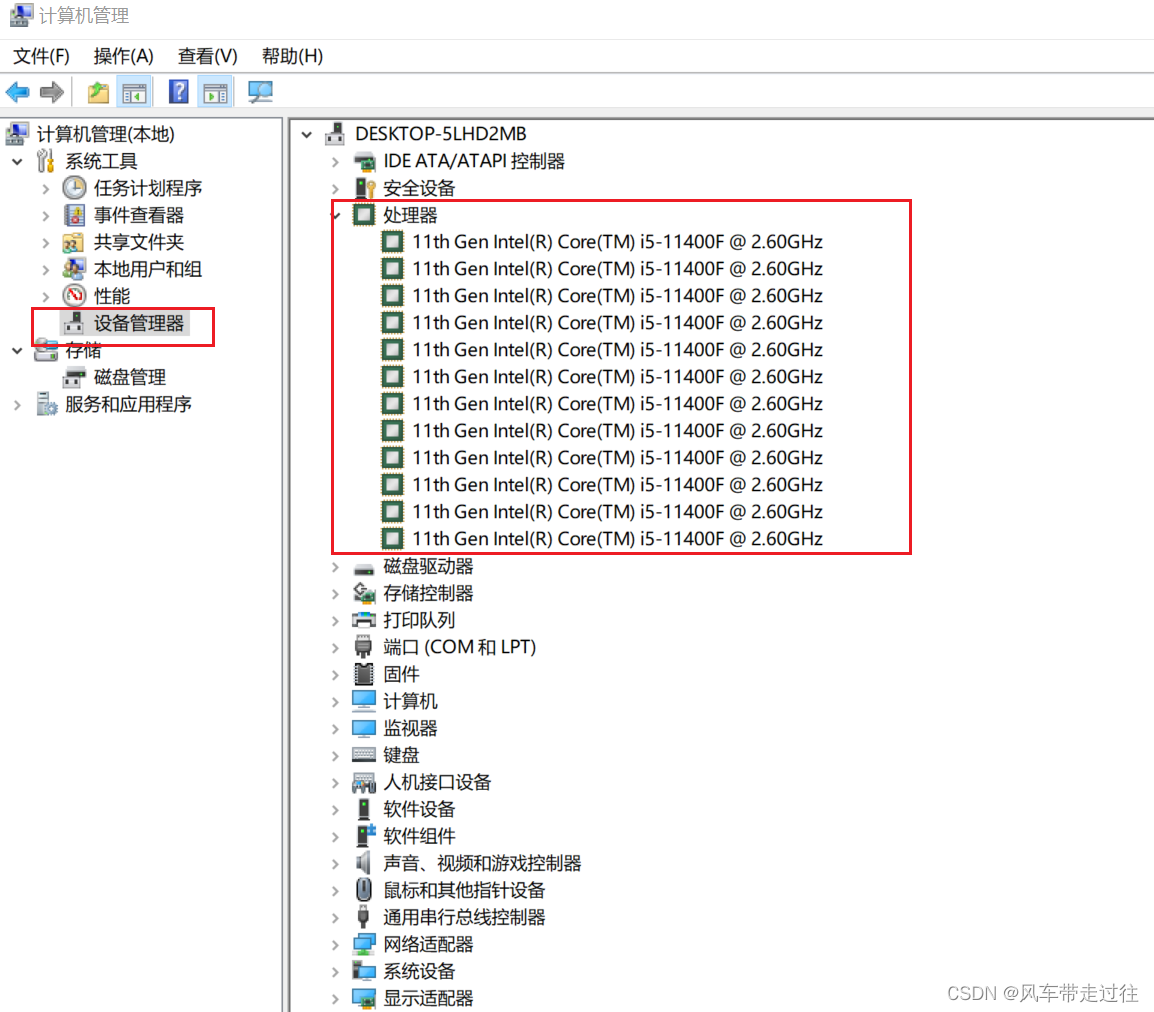Toggle the Show/Hide Console Tree toolbar icon
The image size is (1154, 1012).
point(135,93)
